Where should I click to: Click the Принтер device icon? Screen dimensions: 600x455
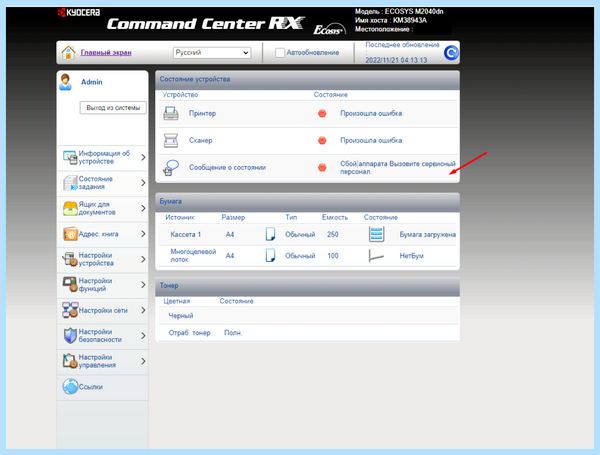[171, 114]
